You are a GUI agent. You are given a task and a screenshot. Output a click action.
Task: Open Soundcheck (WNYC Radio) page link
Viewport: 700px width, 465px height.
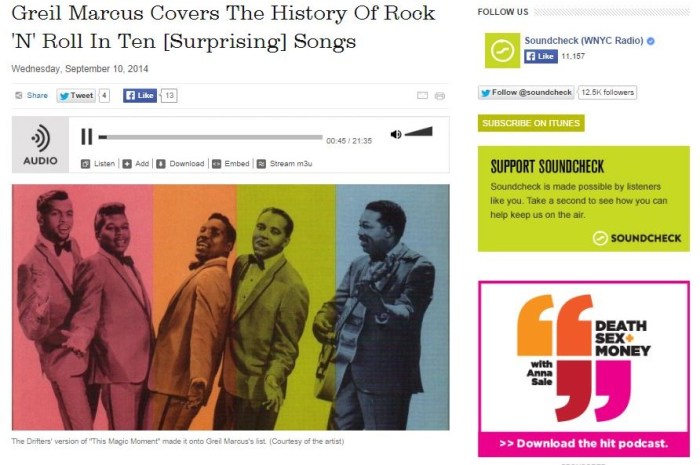coord(584,41)
